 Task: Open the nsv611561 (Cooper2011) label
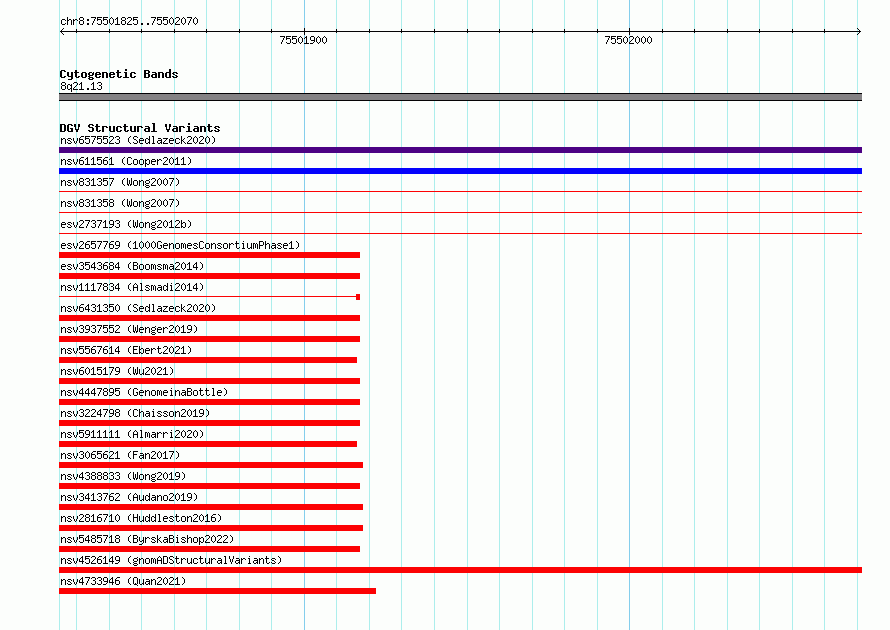(x=126, y=161)
